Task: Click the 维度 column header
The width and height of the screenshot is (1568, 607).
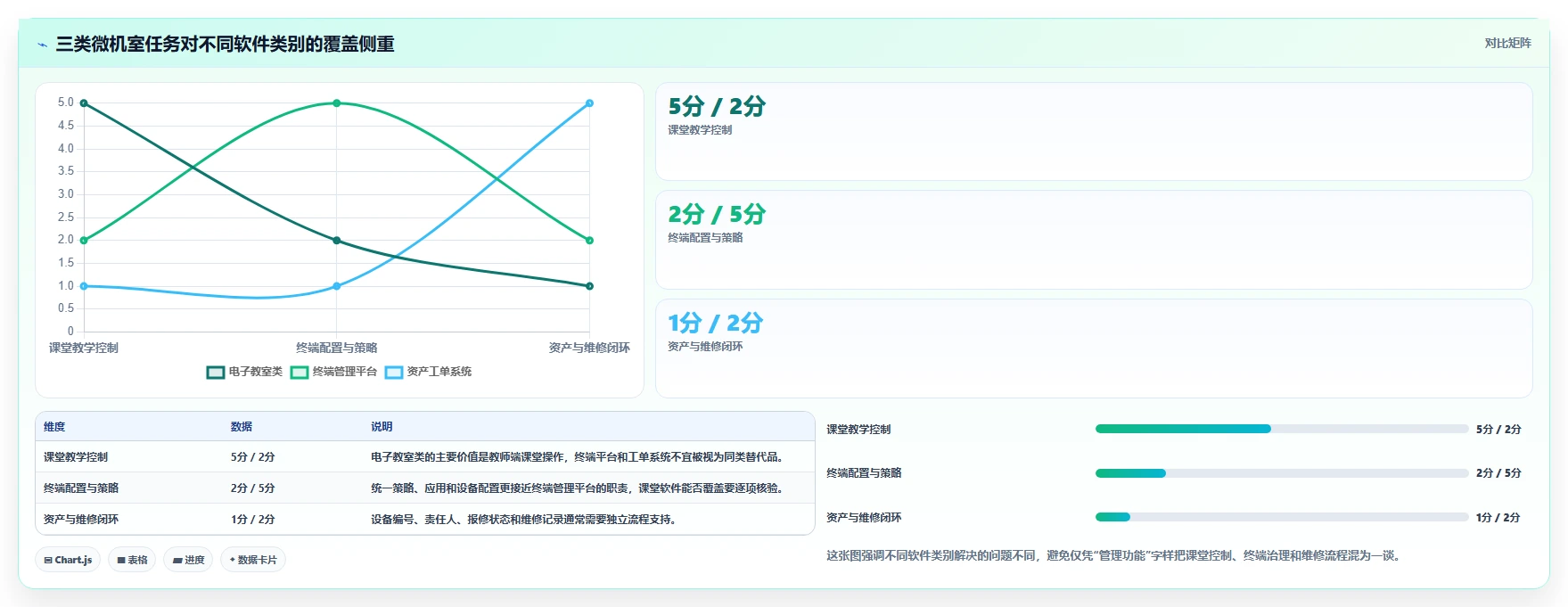Action: click(x=54, y=427)
